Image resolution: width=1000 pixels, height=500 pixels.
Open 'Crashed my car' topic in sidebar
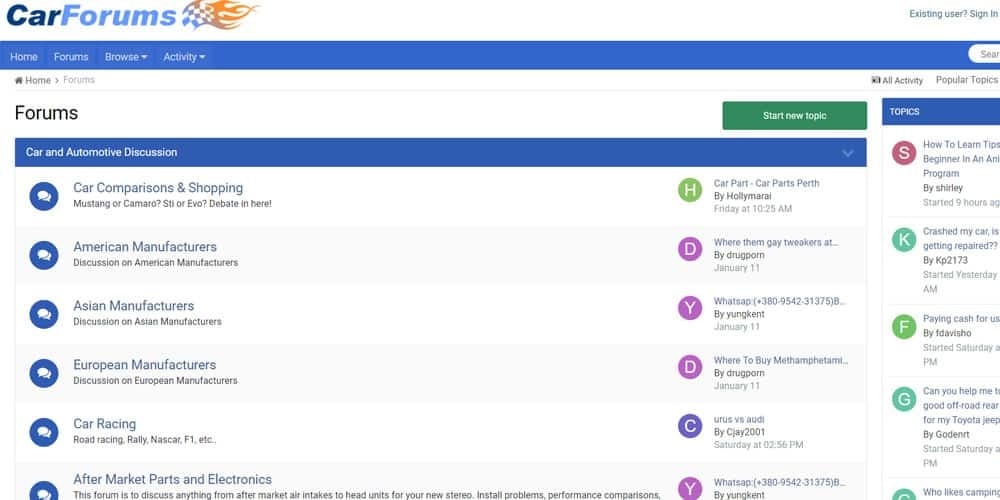961,239
